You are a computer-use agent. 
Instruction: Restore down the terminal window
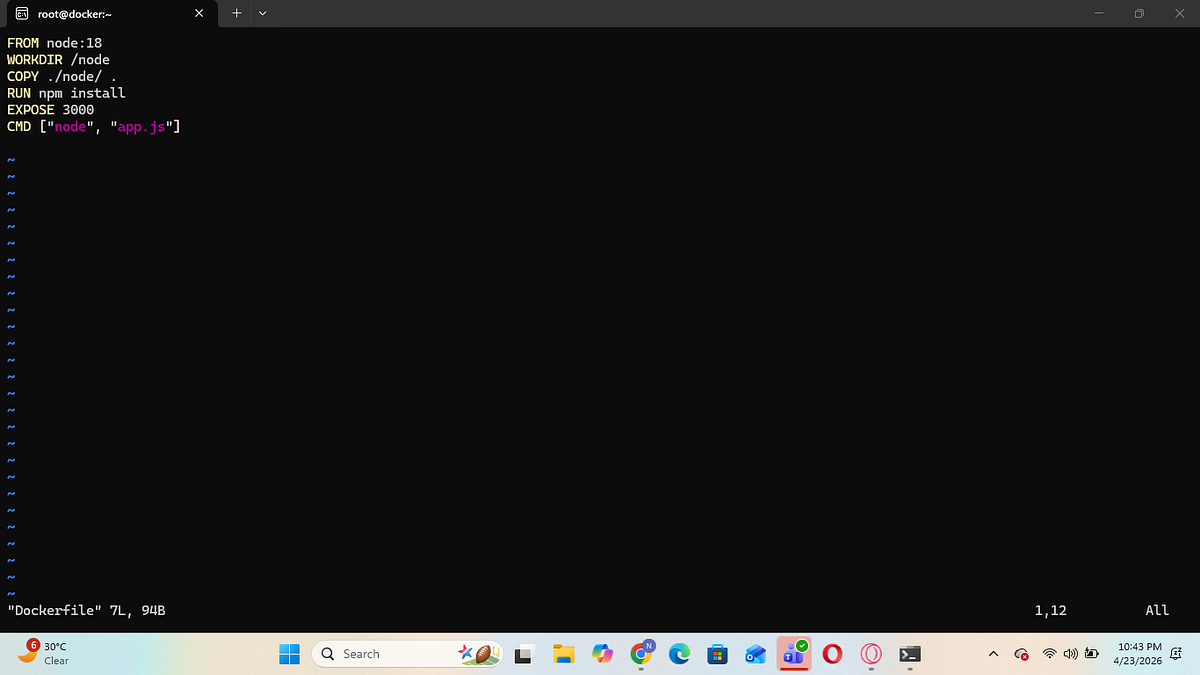[x=1139, y=14]
